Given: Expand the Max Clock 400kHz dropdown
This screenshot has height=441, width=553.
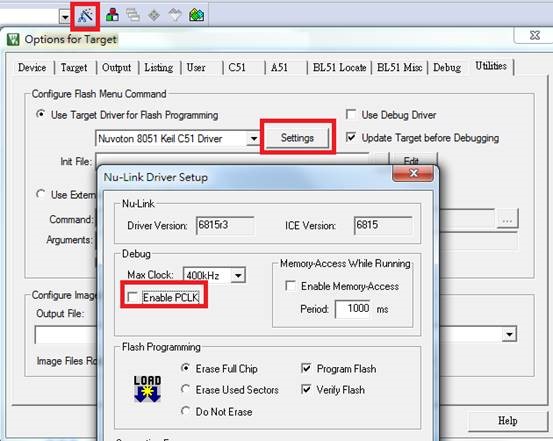Looking at the screenshot, I should [x=238, y=275].
